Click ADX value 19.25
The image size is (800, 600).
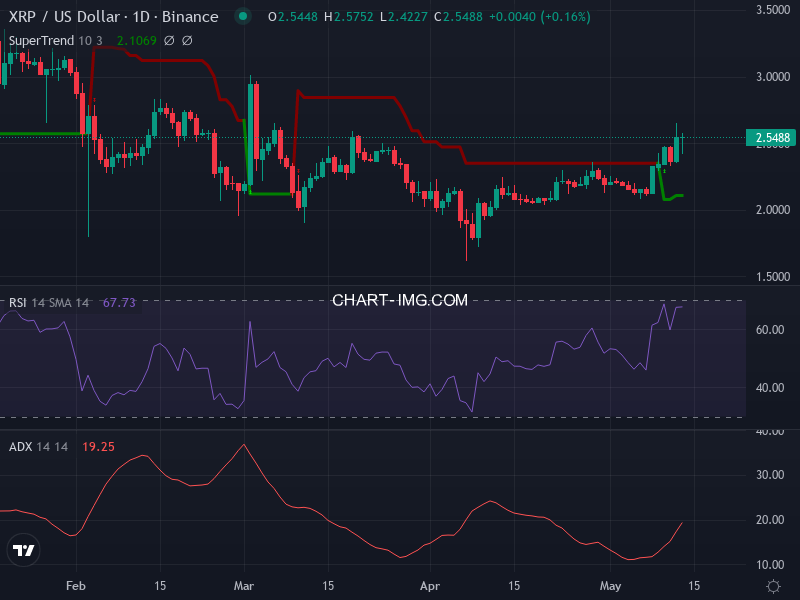(x=98, y=446)
